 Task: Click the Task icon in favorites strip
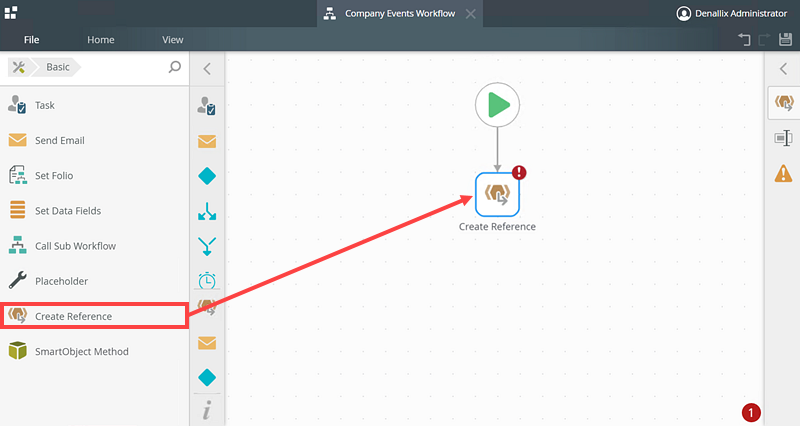[x=207, y=106]
